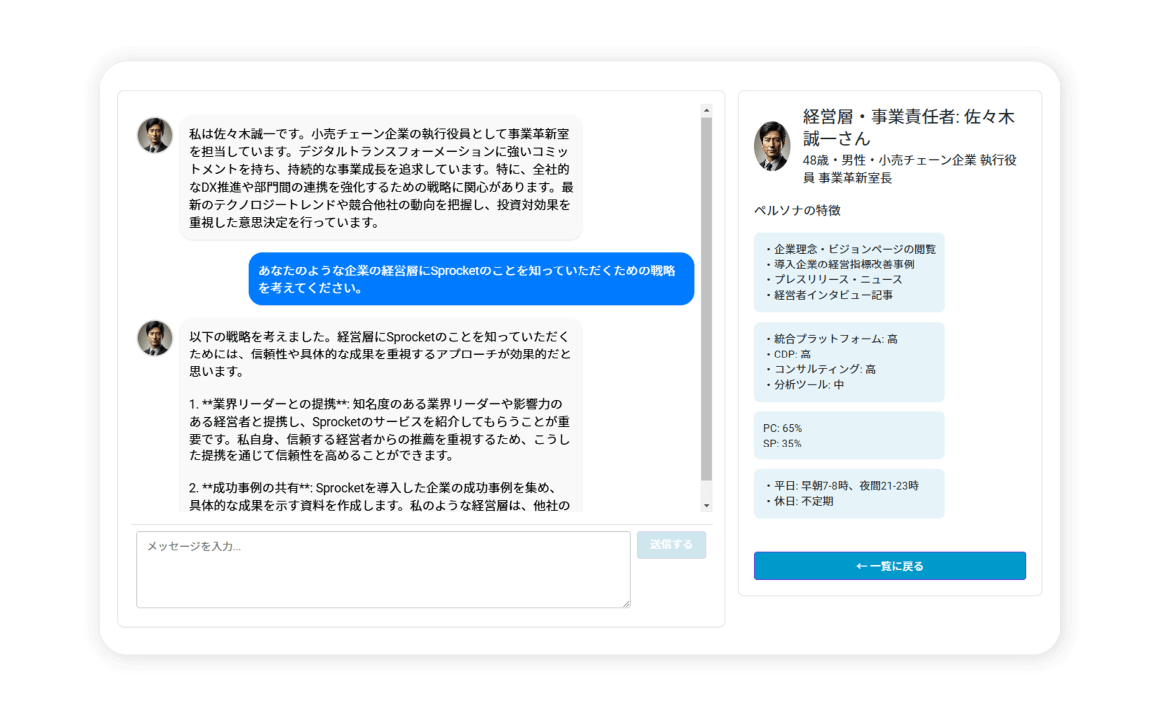Click the chat scrollbar up arrow
1160x716 pixels.
(707, 110)
